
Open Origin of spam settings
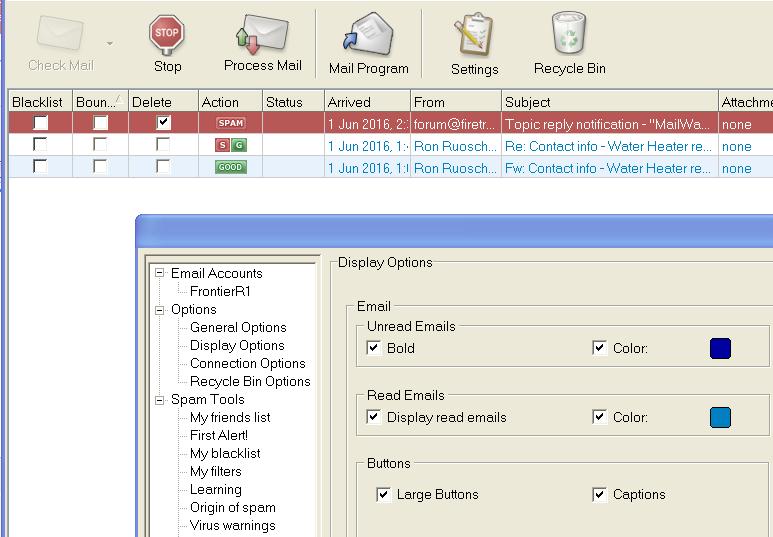[x=233, y=507]
